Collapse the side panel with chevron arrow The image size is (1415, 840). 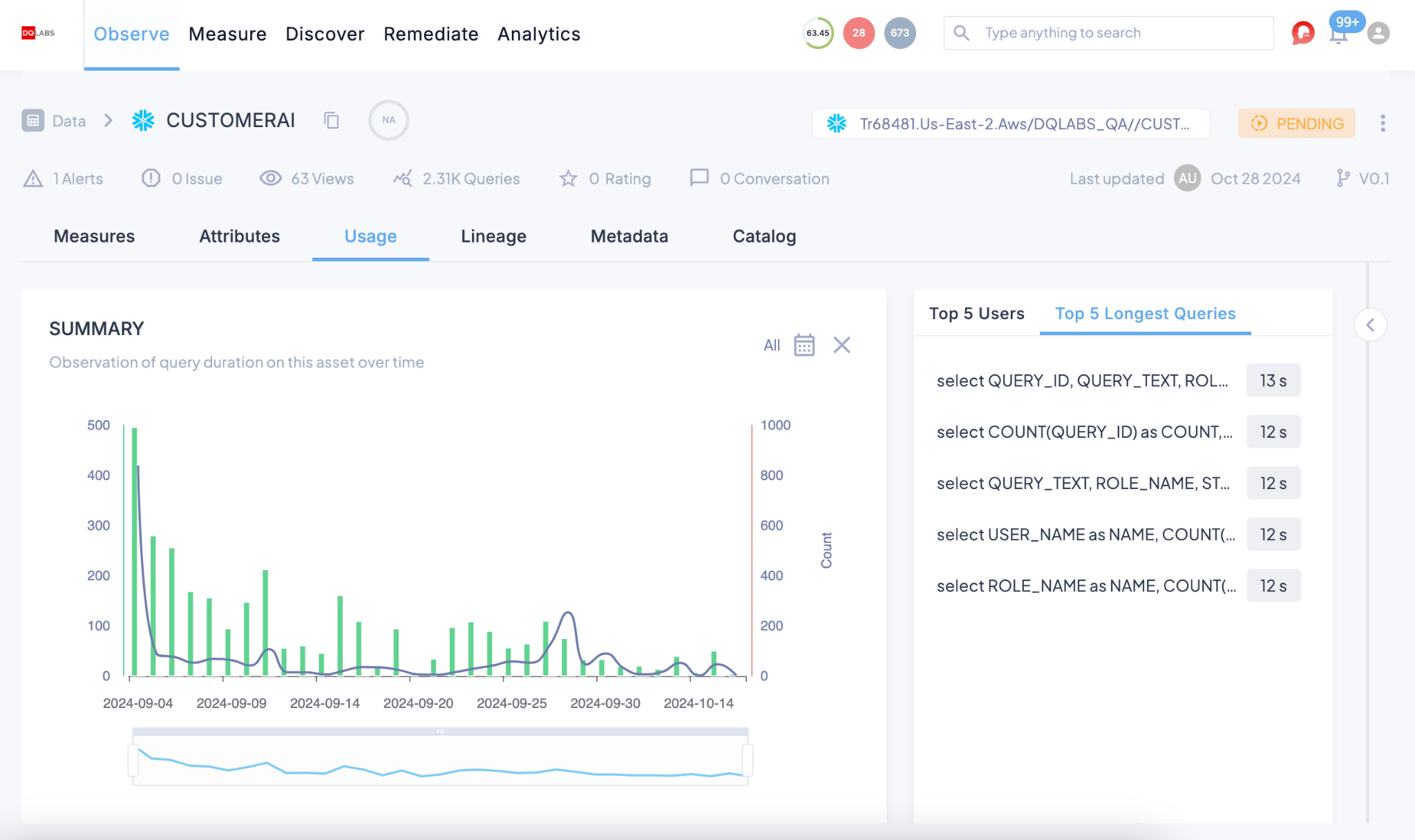click(x=1370, y=325)
